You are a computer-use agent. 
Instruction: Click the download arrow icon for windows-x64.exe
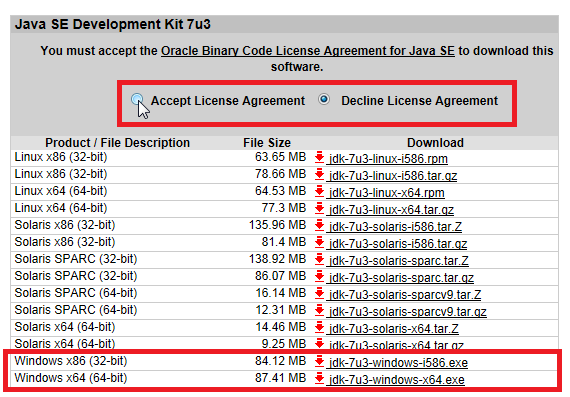[x=320, y=378]
